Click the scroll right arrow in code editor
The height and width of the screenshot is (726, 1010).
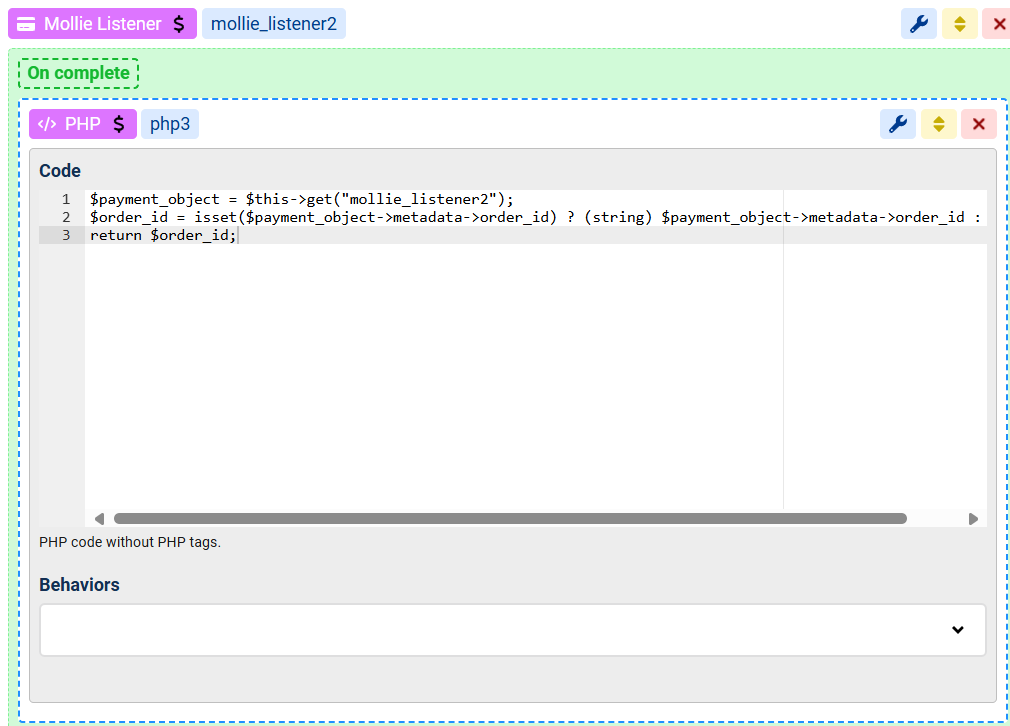tap(973, 518)
